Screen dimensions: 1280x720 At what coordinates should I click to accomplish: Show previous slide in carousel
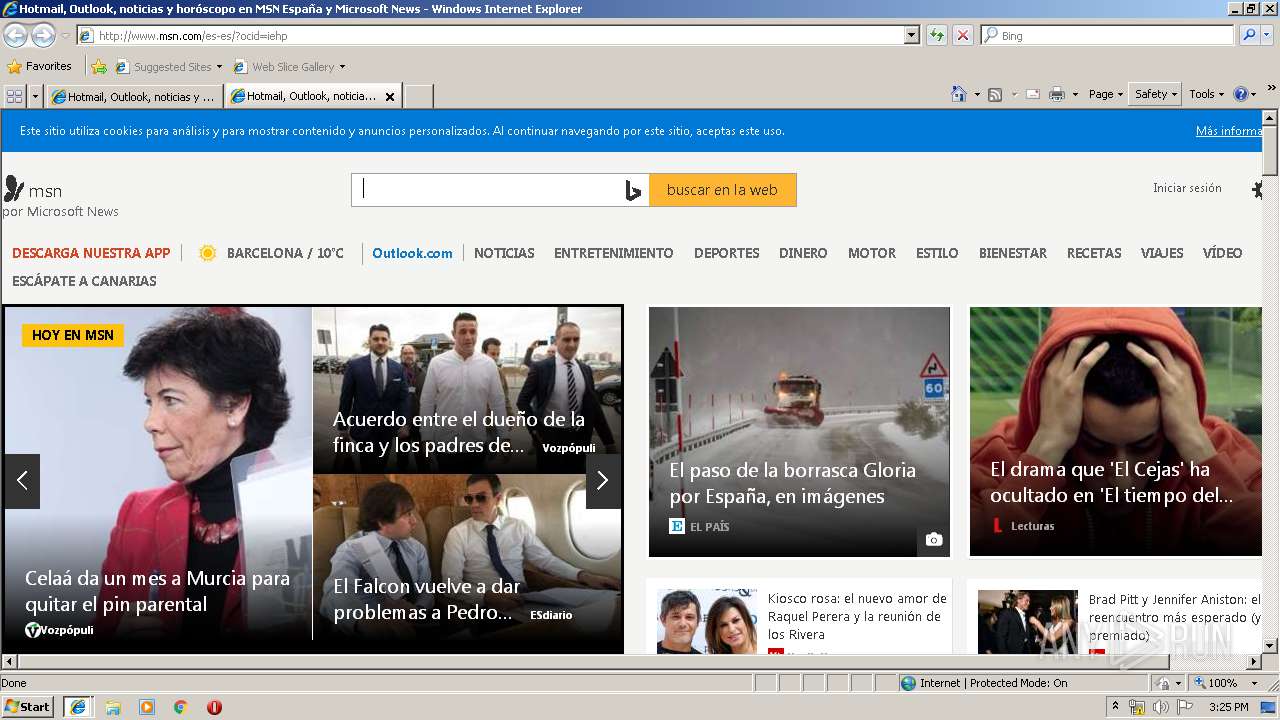[22, 481]
